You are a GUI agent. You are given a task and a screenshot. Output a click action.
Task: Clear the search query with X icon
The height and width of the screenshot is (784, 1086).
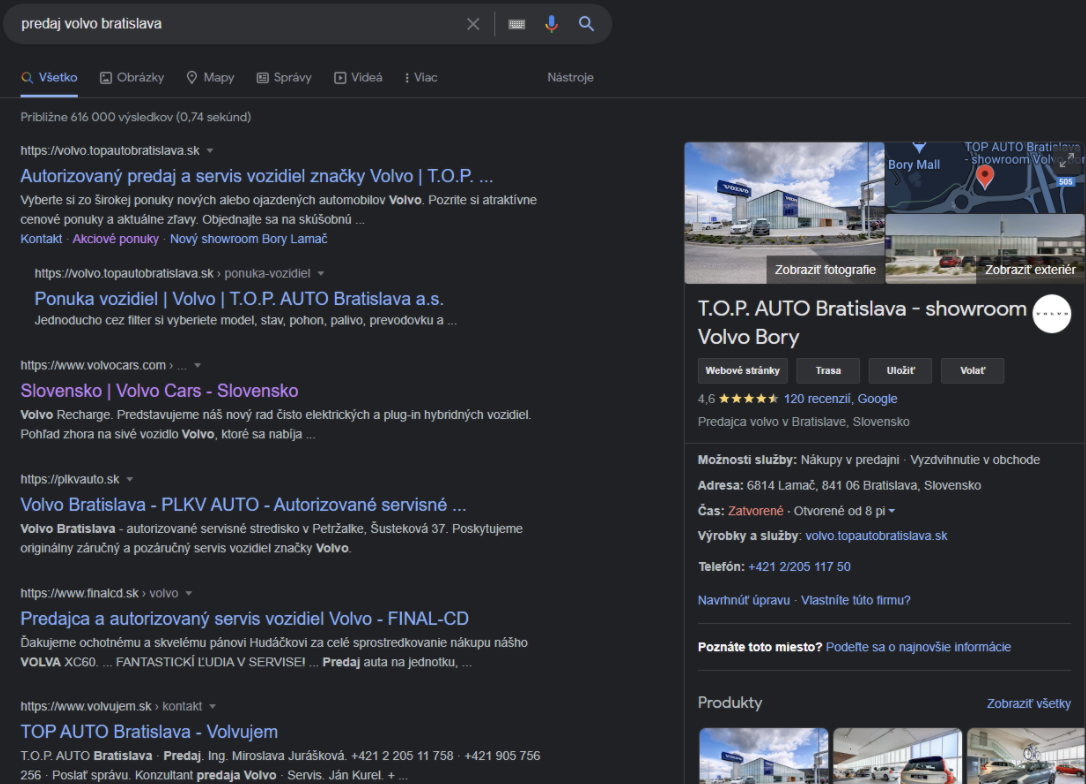click(x=473, y=24)
